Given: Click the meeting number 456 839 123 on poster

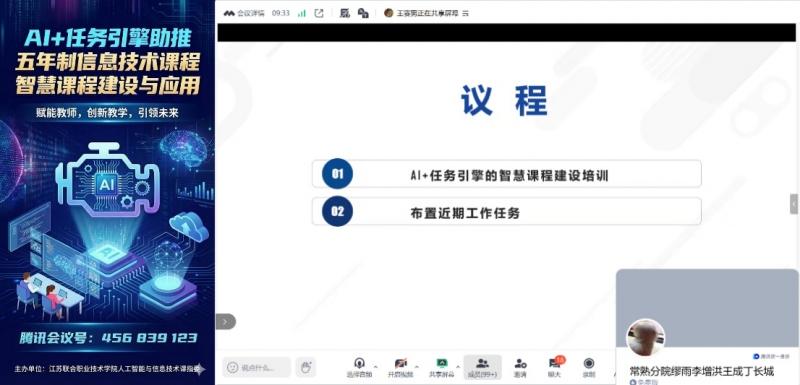Looking at the screenshot, I should (149, 338).
